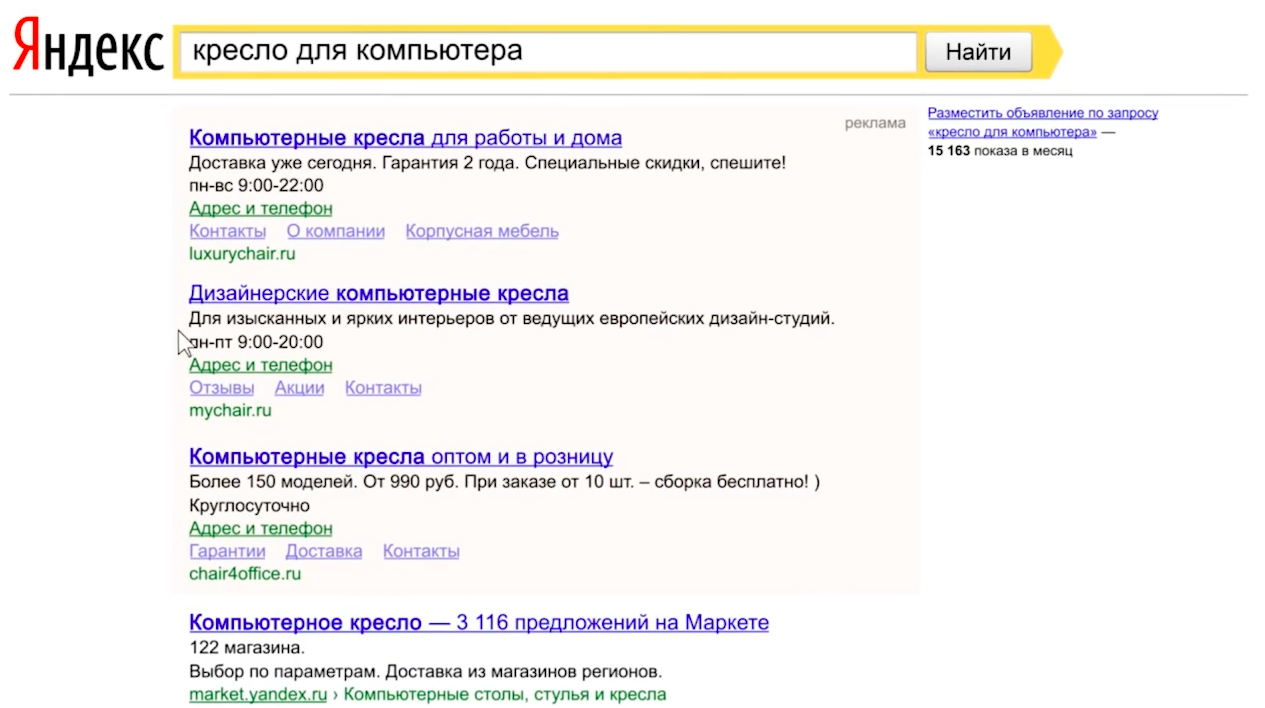Open Отзывы link
The image size is (1265, 708).
pyautogui.click(x=222, y=388)
